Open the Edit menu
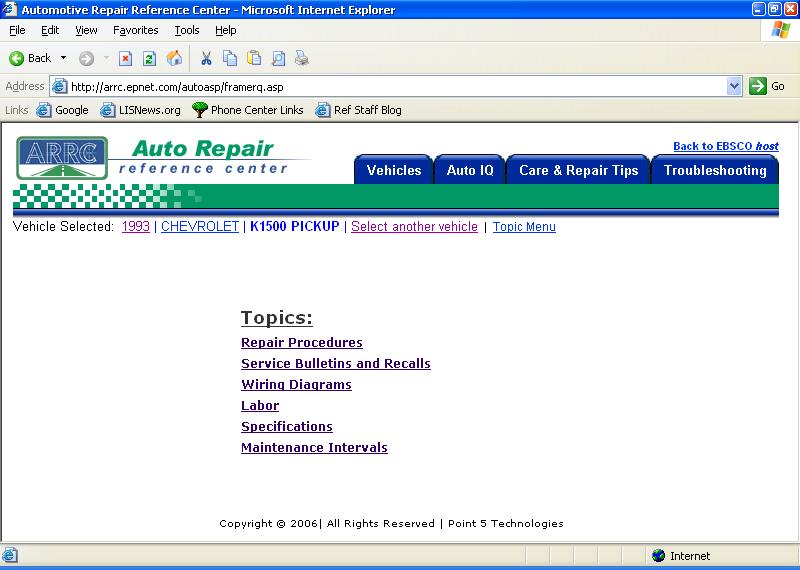This screenshot has width=800, height=570. [x=50, y=30]
